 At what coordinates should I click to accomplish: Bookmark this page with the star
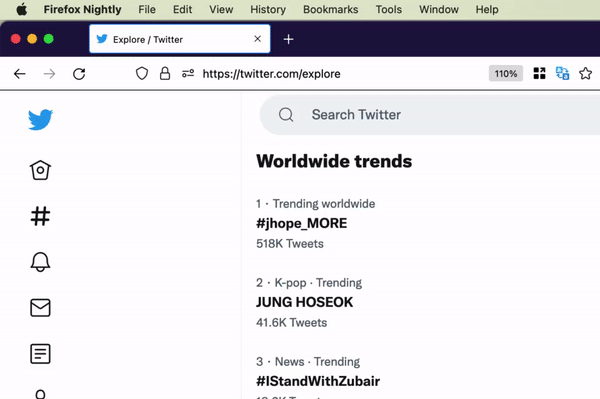point(585,73)
